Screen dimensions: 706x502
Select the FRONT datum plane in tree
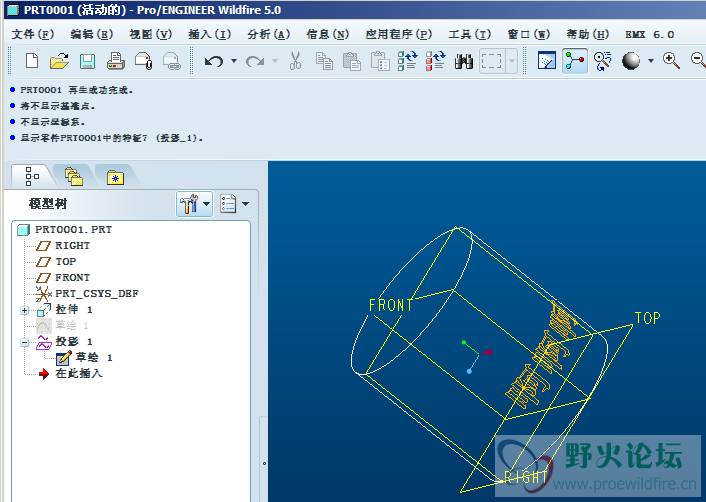(63, 278)
